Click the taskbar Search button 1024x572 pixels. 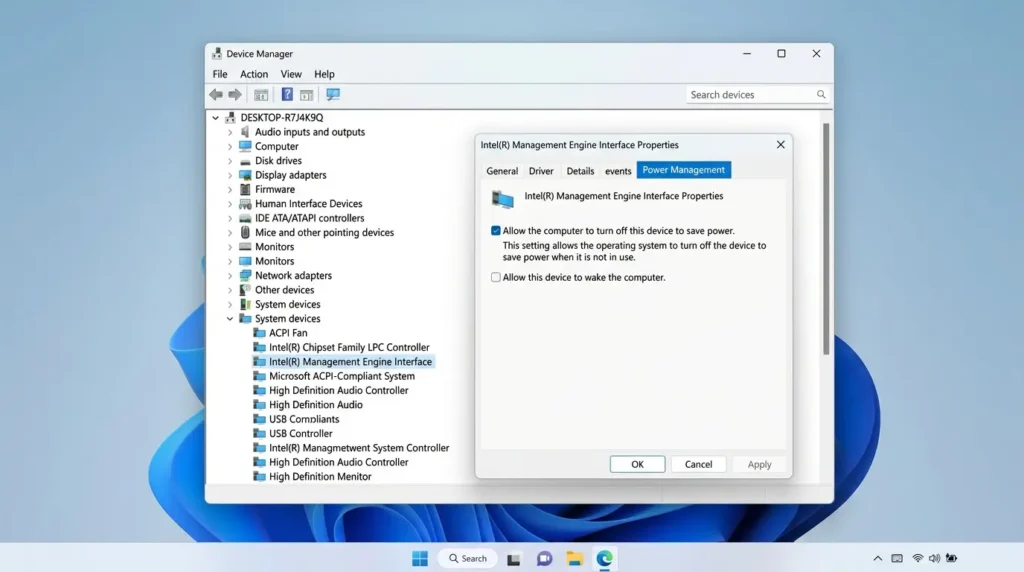pyautogui.click(x=468, y=558)
